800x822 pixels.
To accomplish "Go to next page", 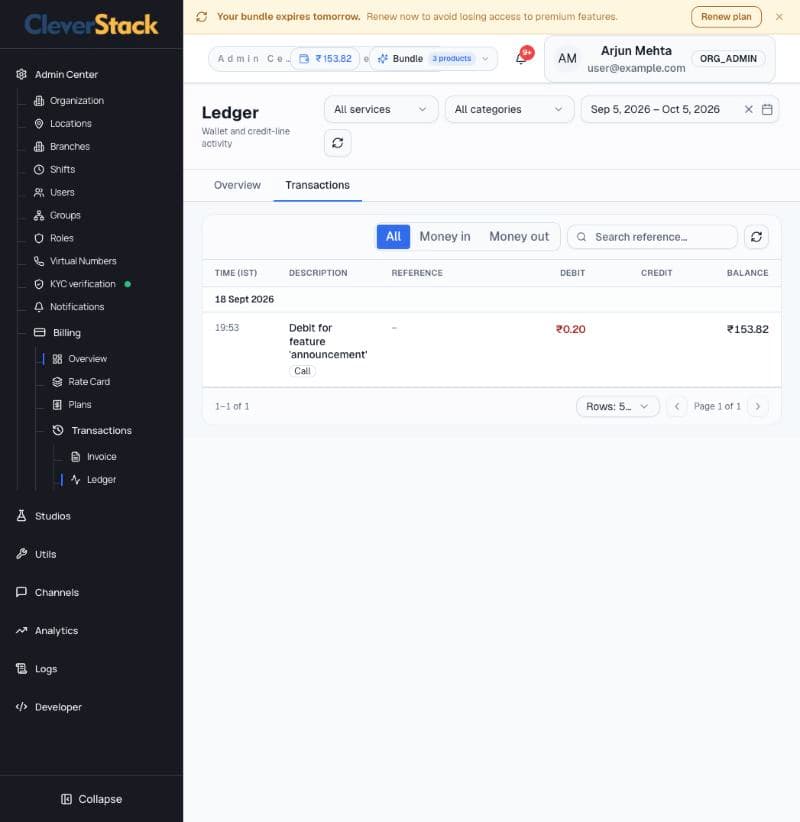I will [758, 407].
